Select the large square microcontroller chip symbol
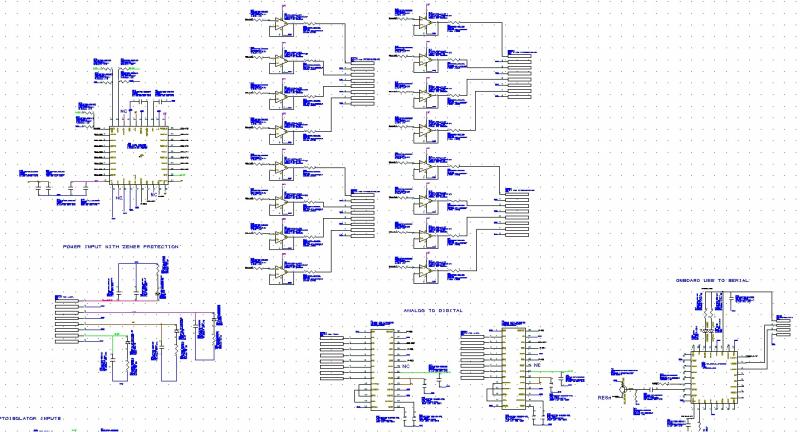This screenshot has height=432, width=800. tap(138, 154)
